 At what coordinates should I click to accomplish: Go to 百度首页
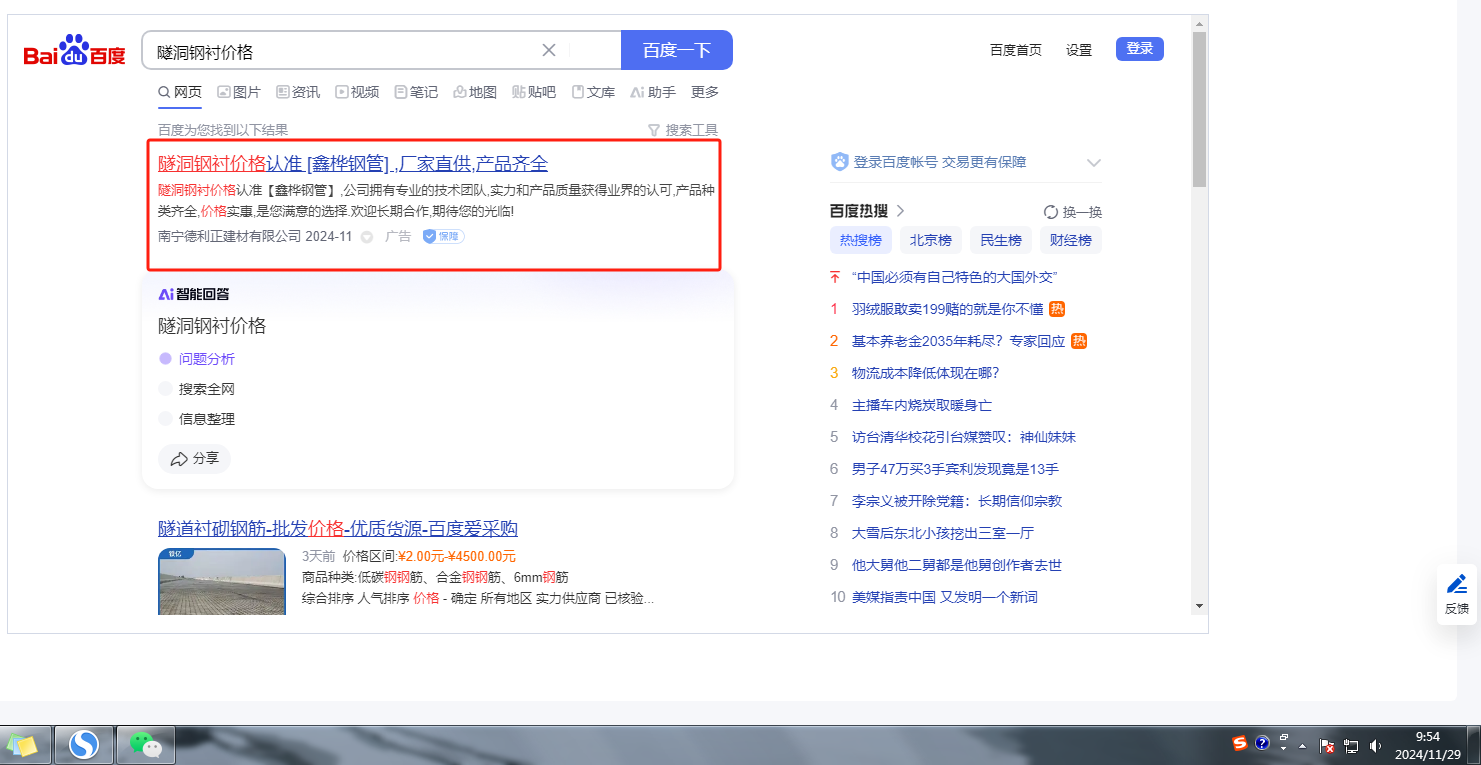[x=1016, y=50]
